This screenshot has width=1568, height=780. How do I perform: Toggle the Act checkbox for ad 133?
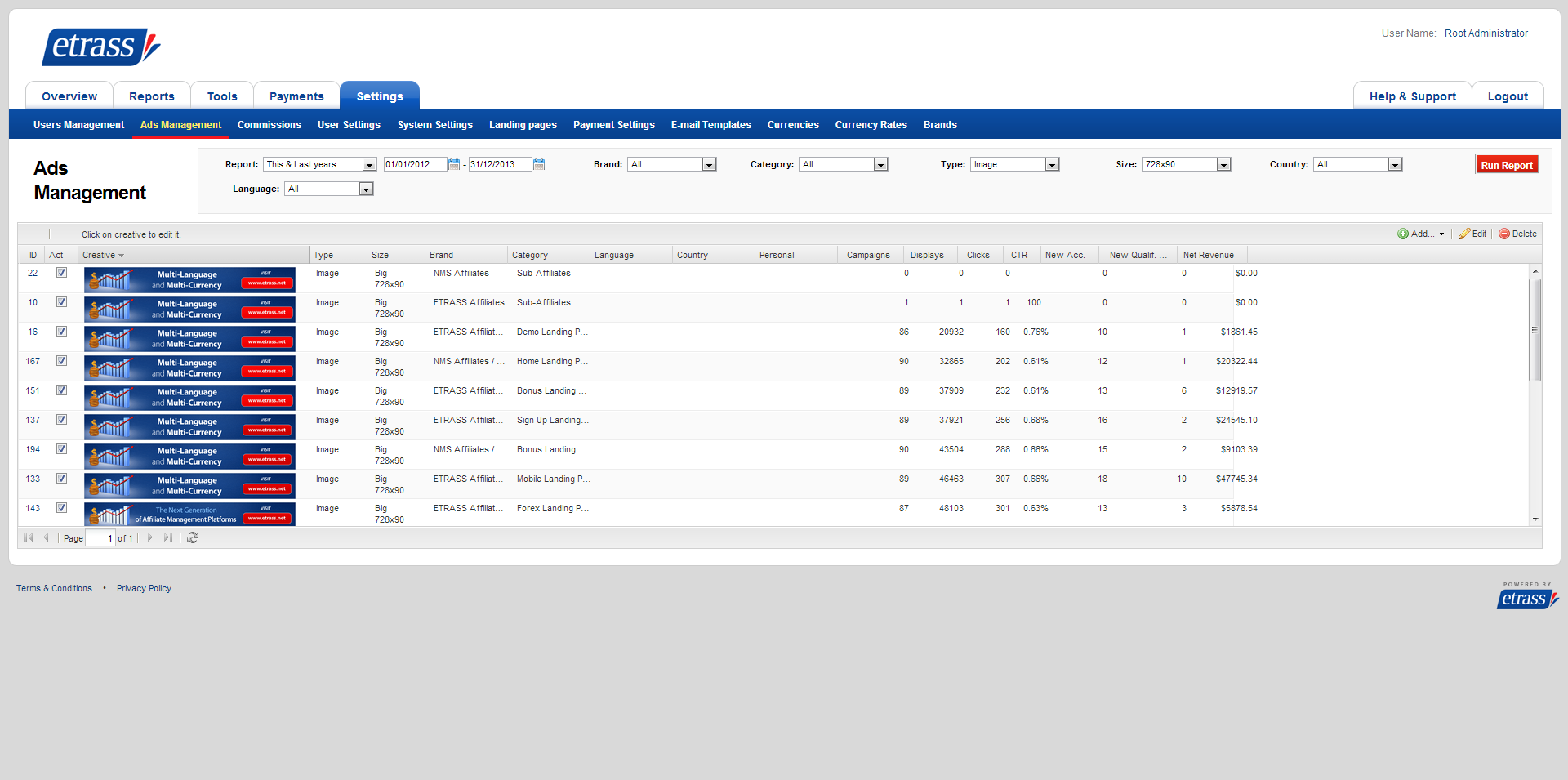click(x=61, y=479)
